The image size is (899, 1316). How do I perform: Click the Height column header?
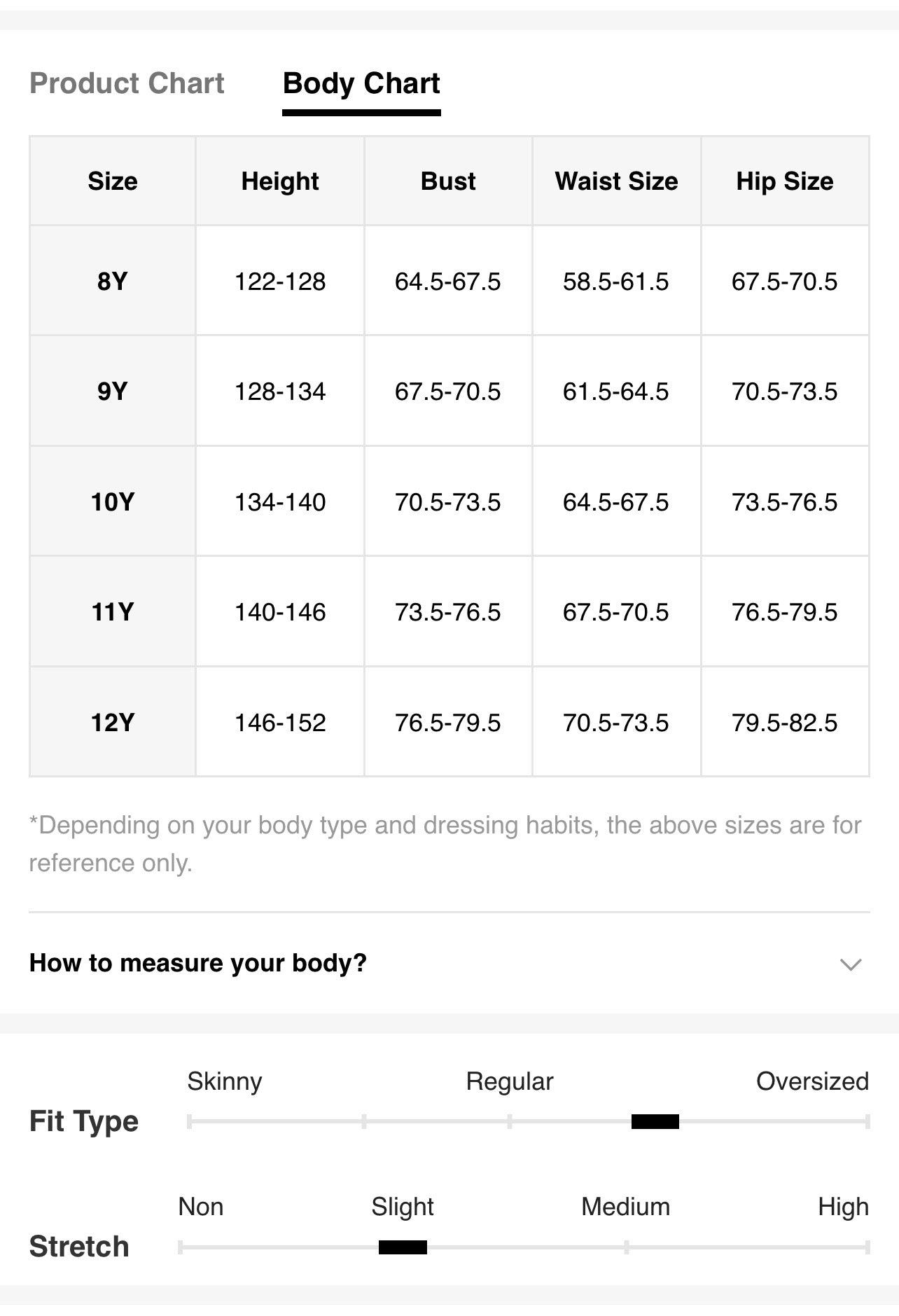280,181
